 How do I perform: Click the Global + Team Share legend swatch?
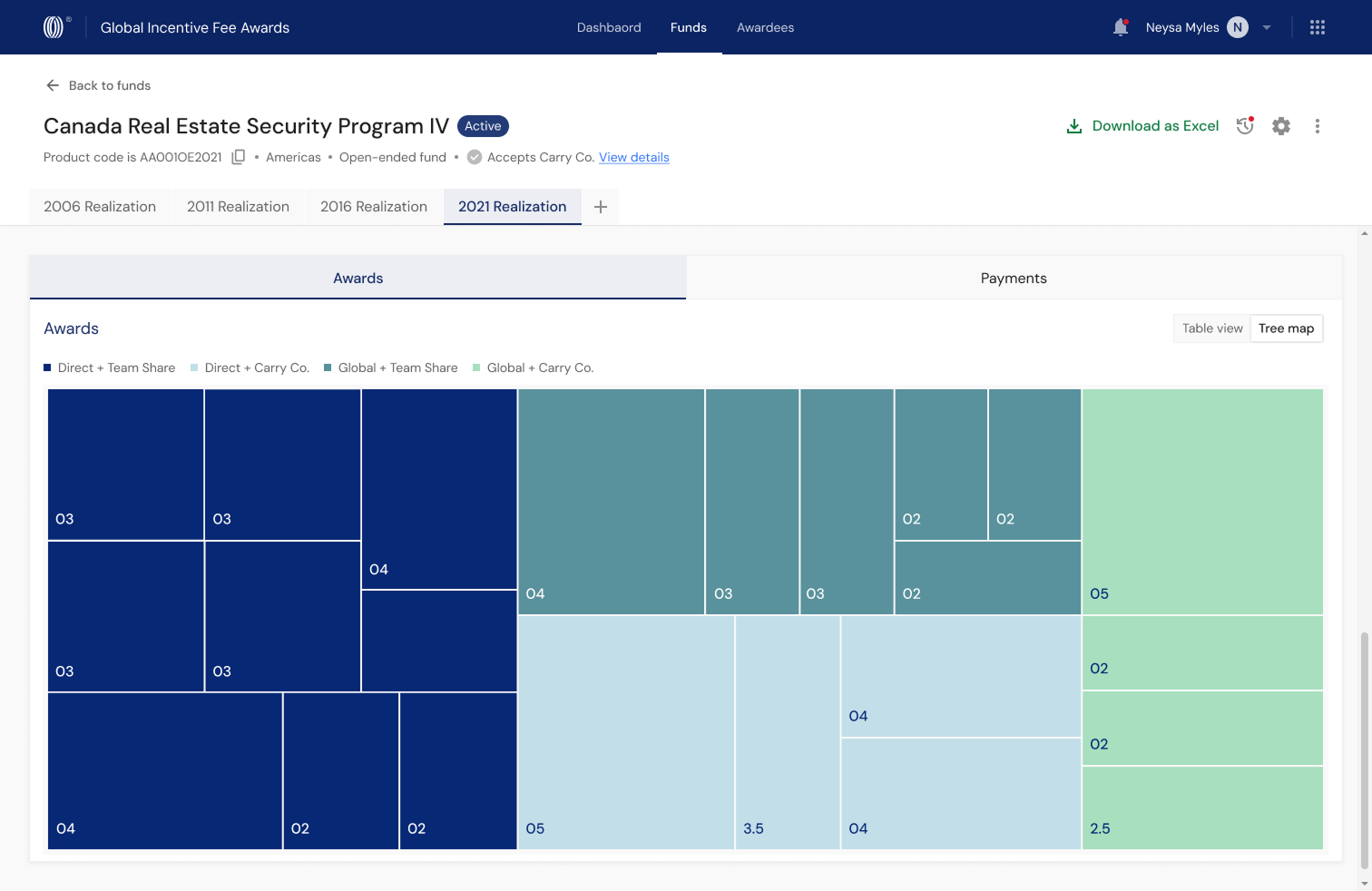tap(328, 367)
